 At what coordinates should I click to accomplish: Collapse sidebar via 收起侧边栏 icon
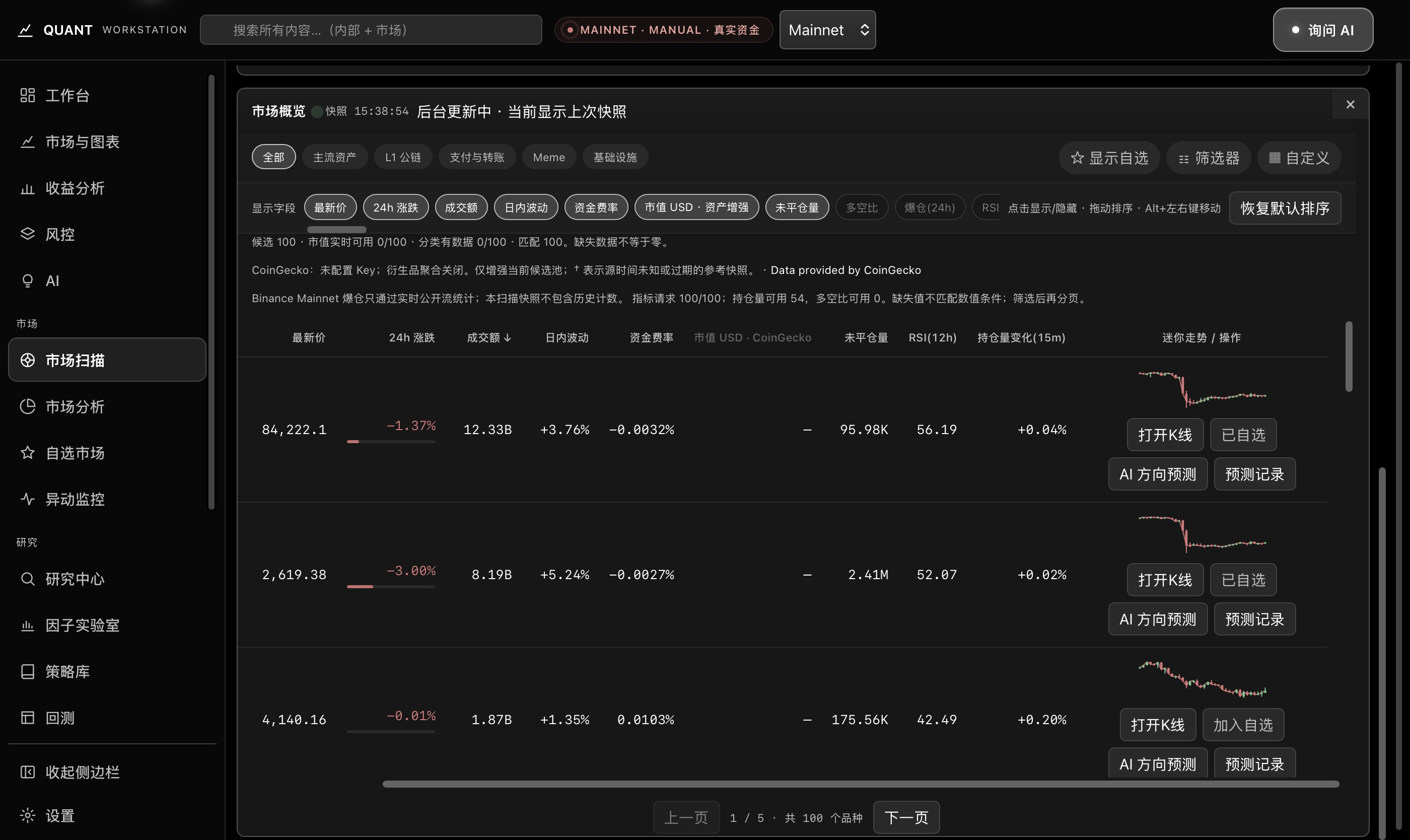pos(27,772)
